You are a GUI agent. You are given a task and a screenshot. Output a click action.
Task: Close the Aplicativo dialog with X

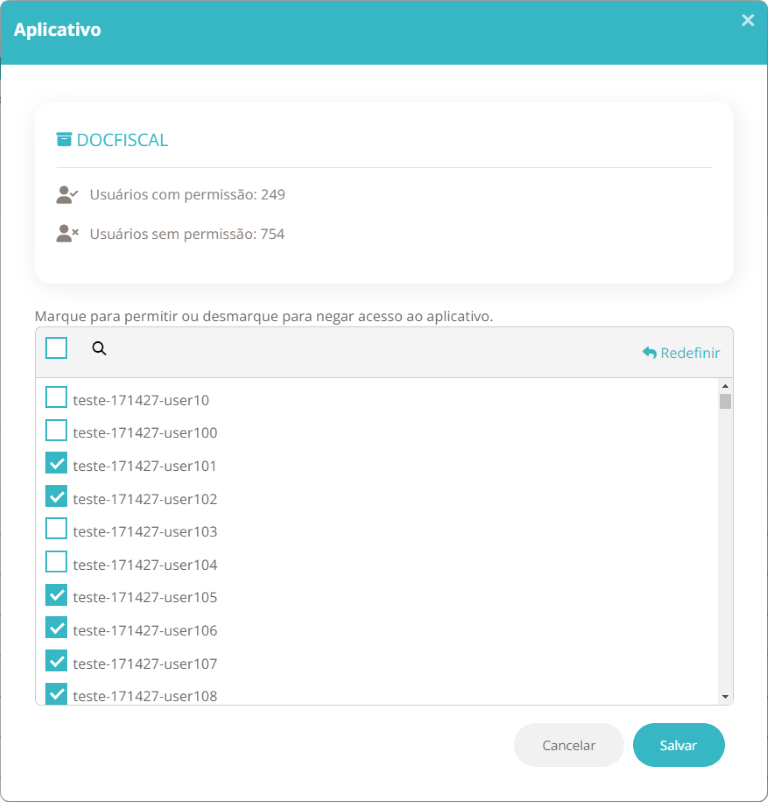748,20
